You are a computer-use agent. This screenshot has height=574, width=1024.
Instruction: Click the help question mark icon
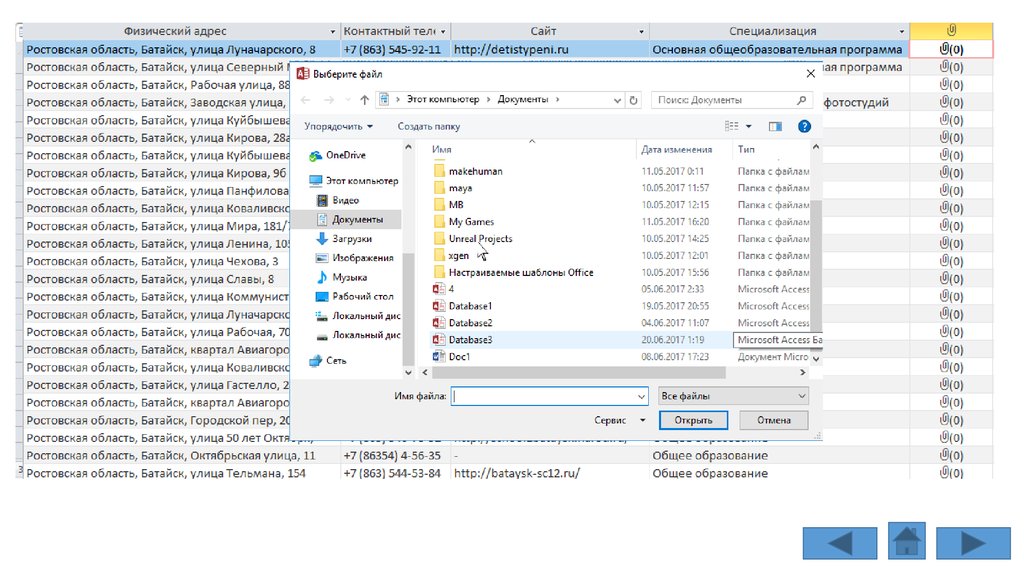[803, 127]
